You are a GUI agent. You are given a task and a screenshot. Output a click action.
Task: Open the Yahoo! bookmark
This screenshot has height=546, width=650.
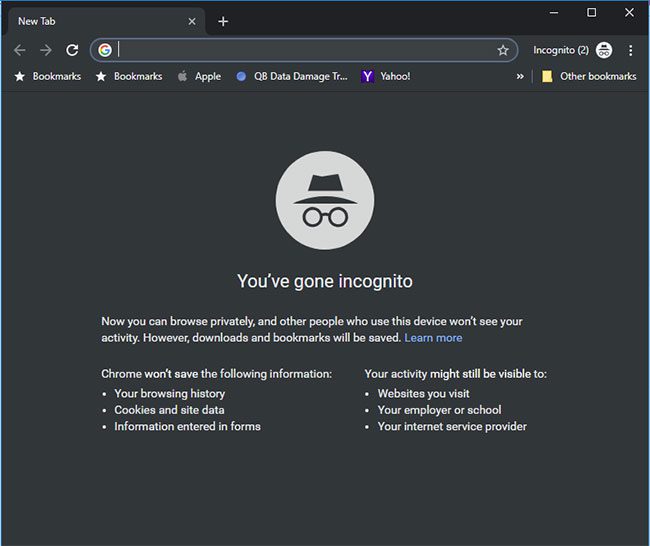point(386,76)
